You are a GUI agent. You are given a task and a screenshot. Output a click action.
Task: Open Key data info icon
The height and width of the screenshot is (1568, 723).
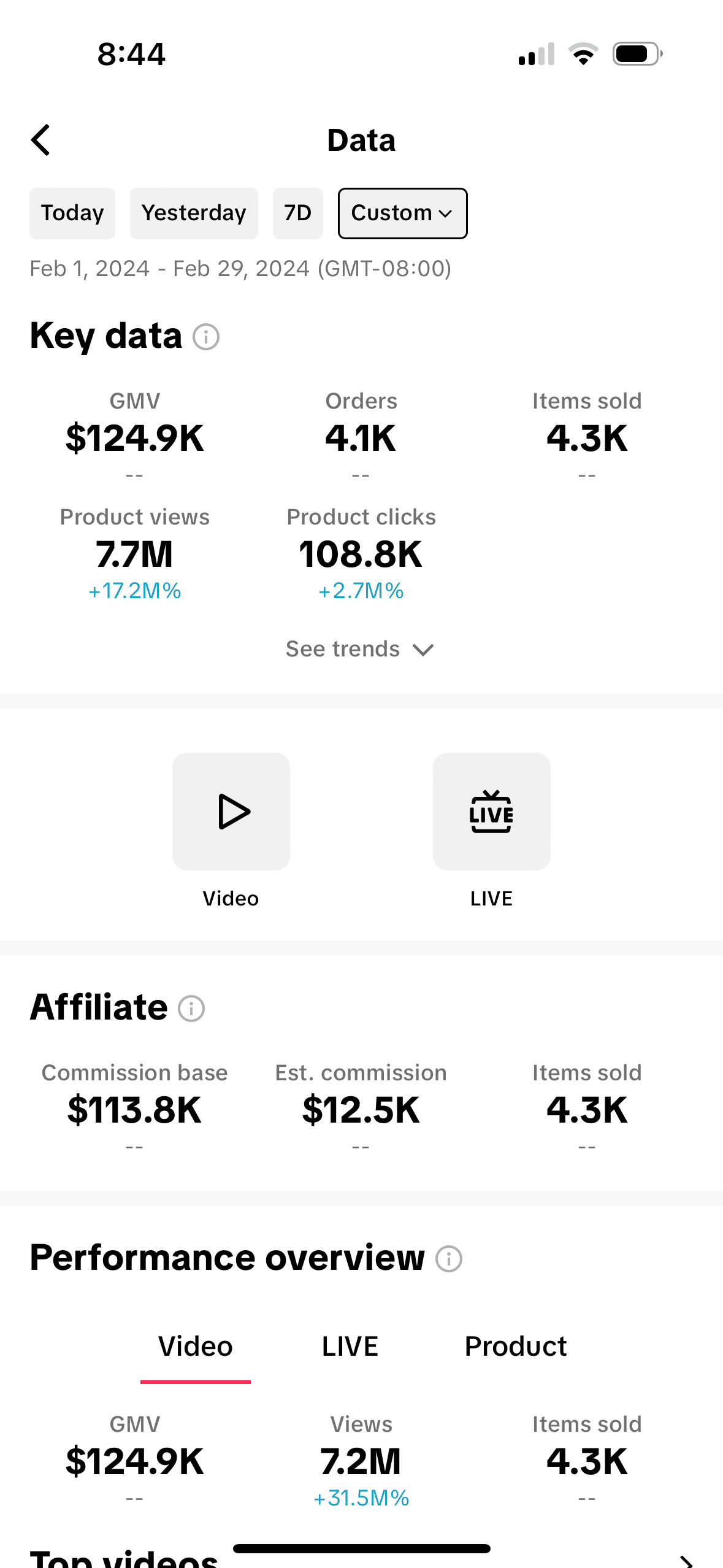click(x=206, y=337)
